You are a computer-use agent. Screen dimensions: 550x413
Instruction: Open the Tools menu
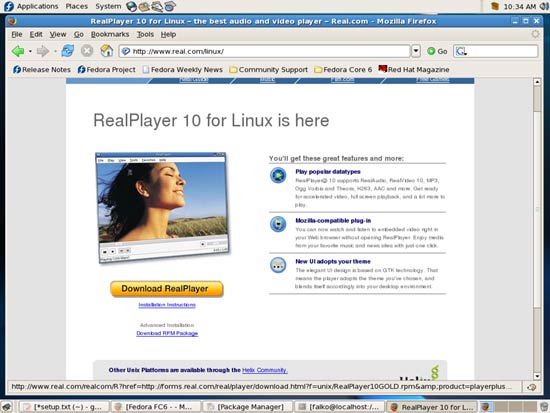pos(145,34)
